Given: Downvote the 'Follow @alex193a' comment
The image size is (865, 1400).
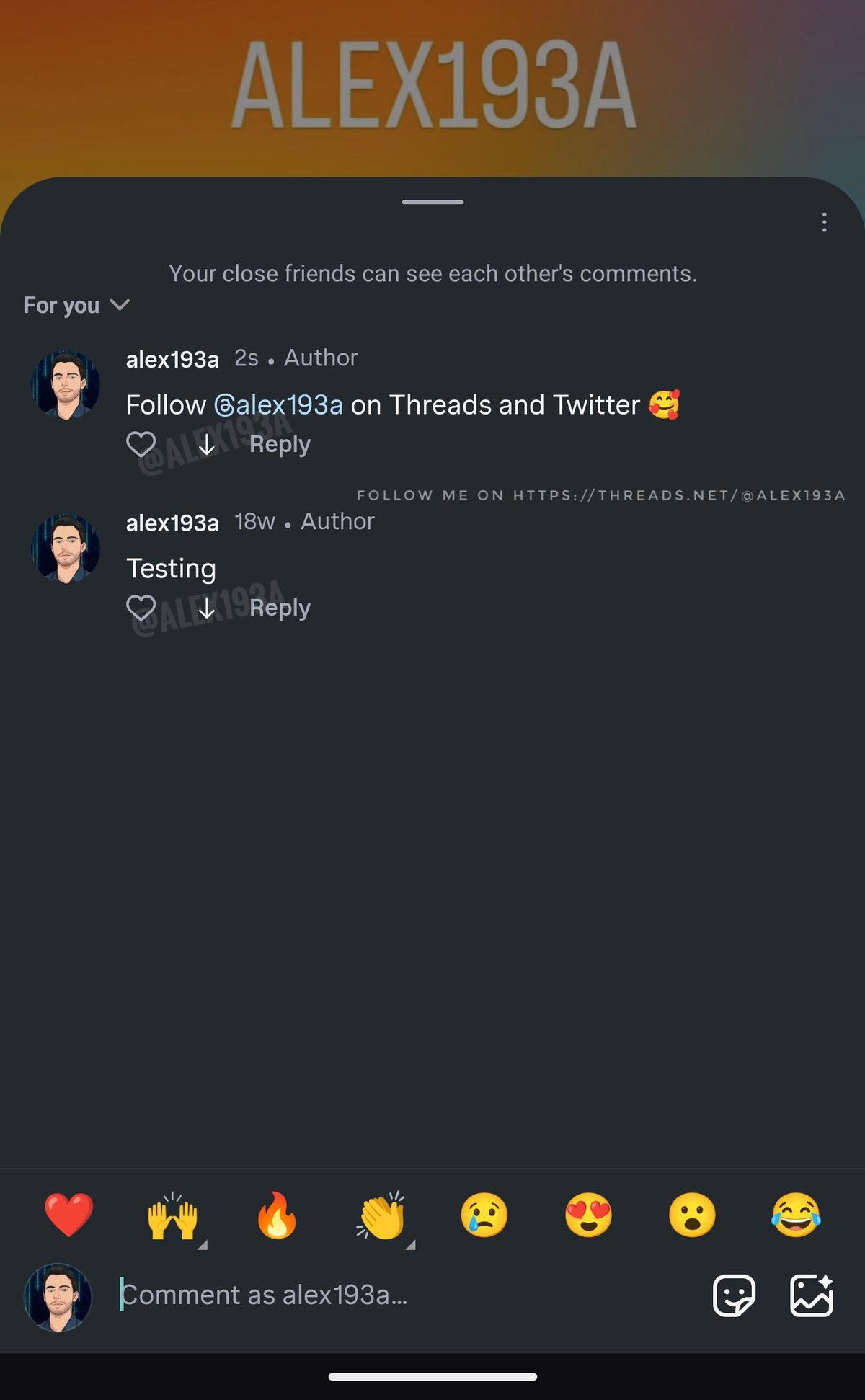Looking at the screenshot, I should (207, 445).
